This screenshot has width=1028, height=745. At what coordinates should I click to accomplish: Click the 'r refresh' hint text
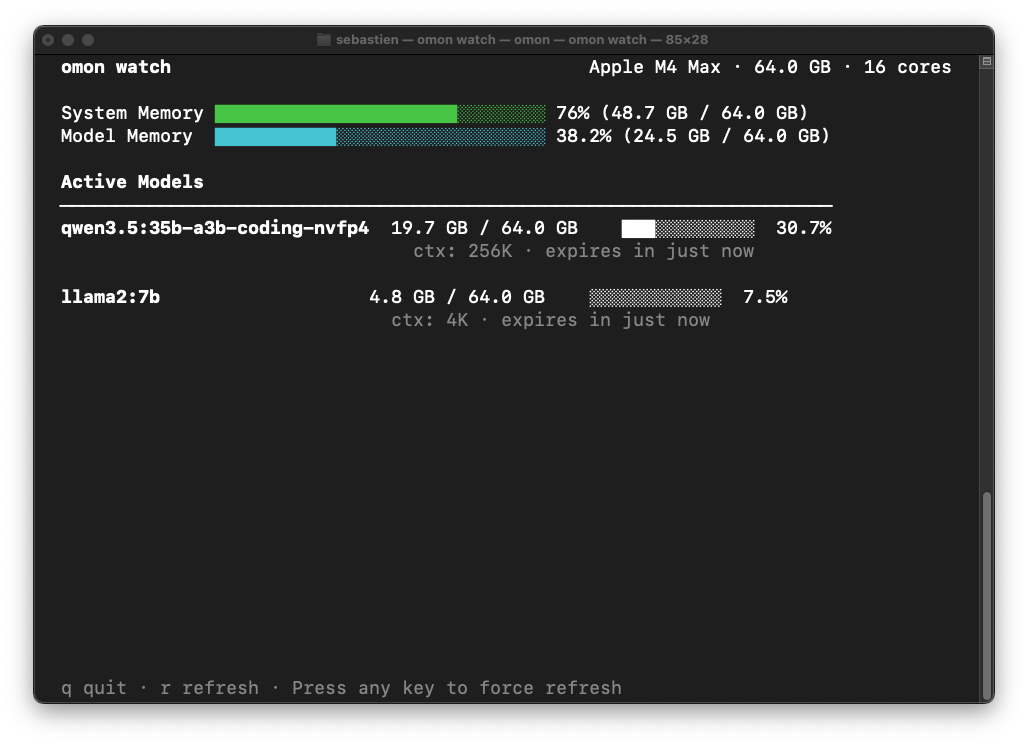click(209, 688)
